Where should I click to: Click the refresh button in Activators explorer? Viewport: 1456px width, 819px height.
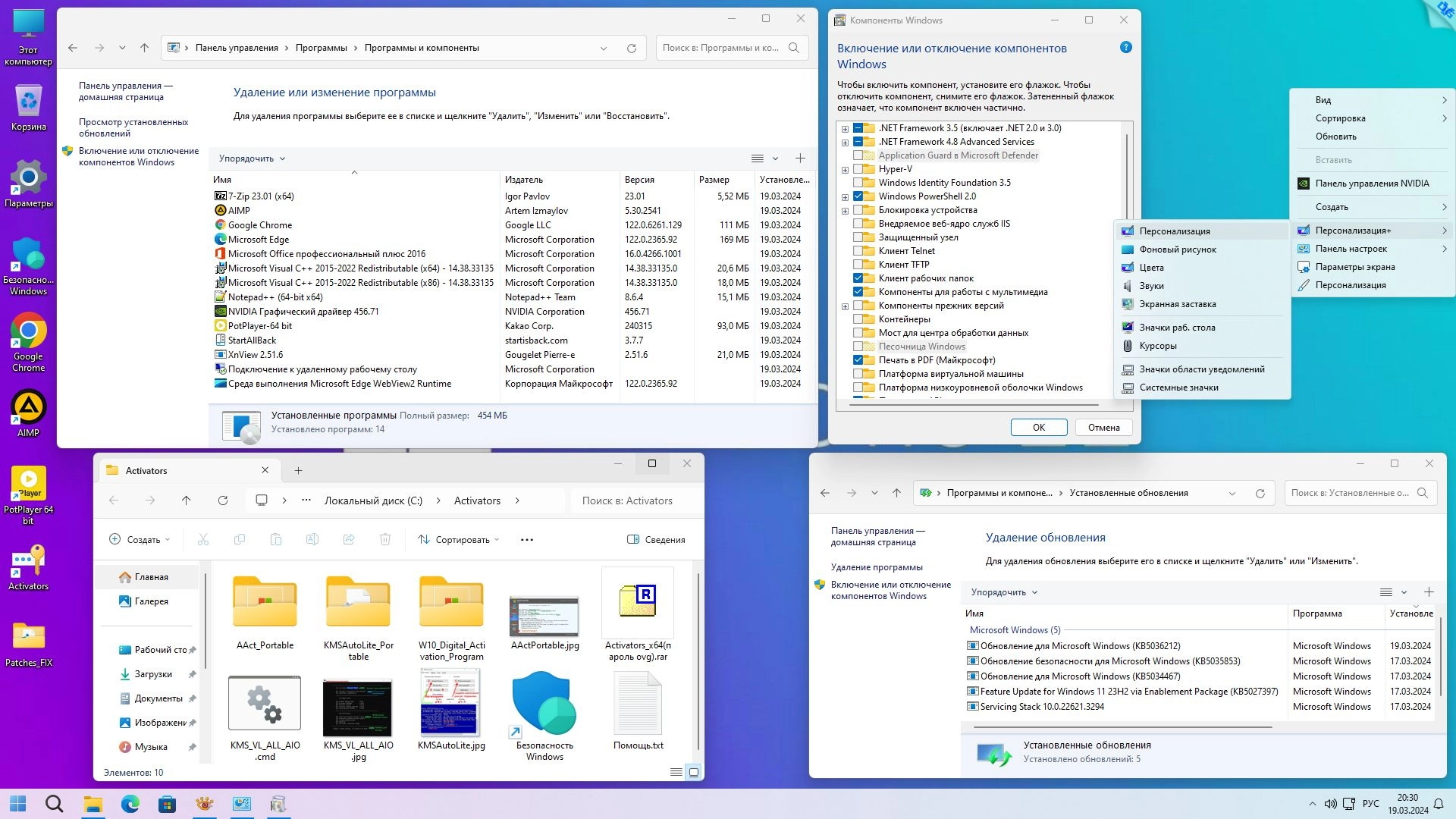click(x=222, y=500)
